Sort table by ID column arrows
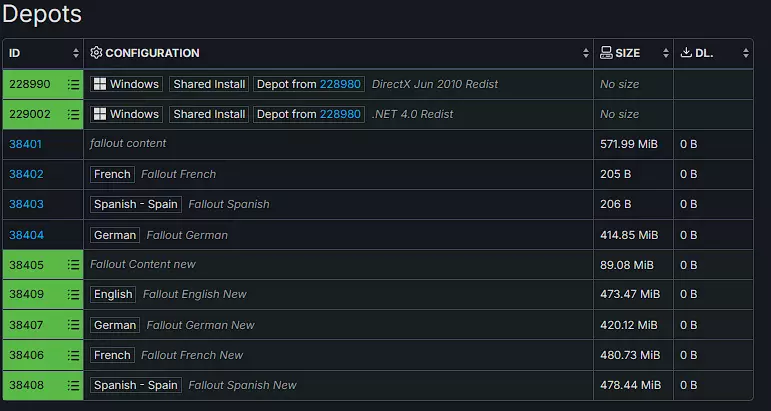Viewport: 771px width, 411px height. (x=76, y=53)
